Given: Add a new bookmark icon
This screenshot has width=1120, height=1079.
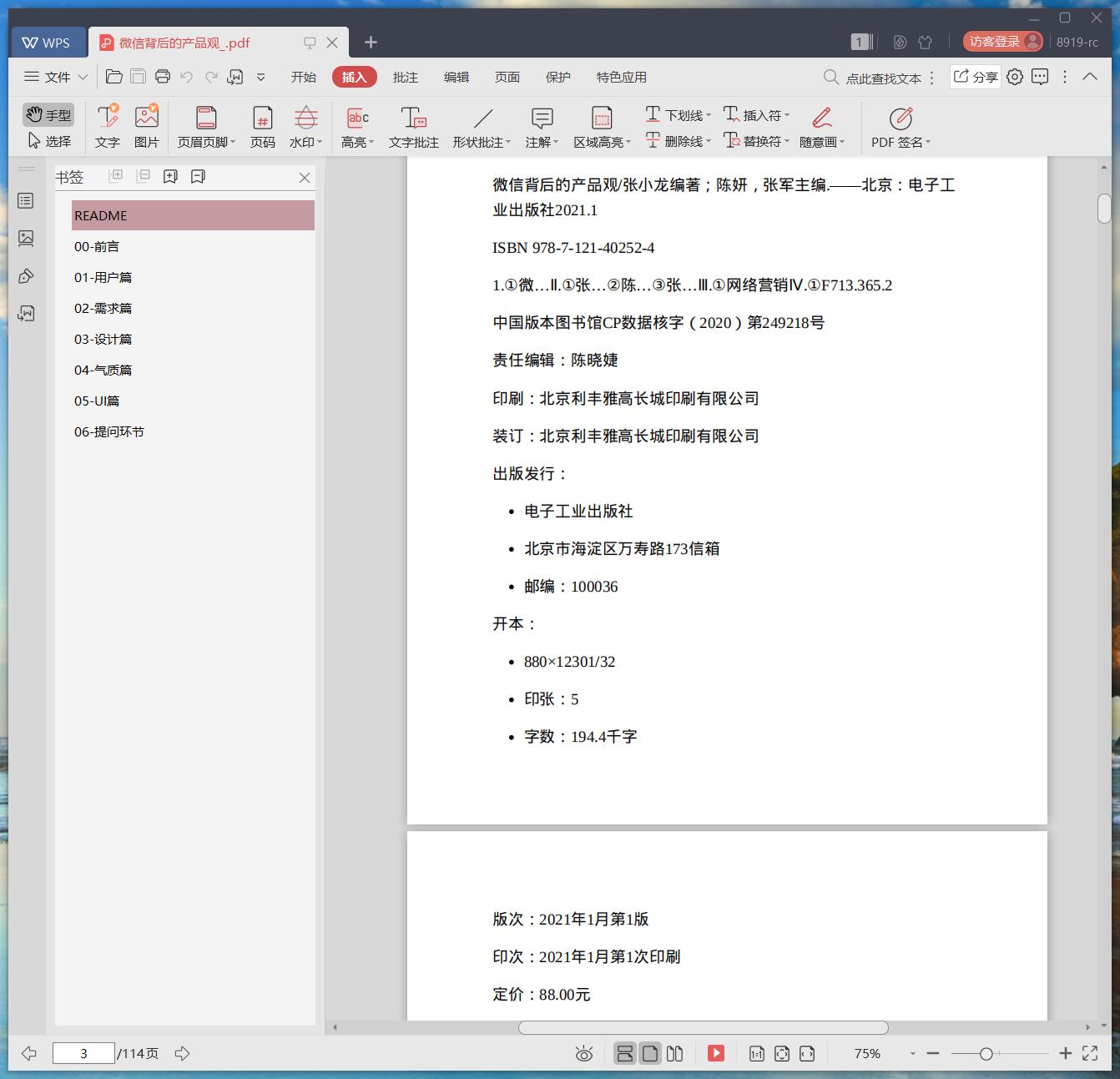Looking at the screenshot, I should 170,176.
